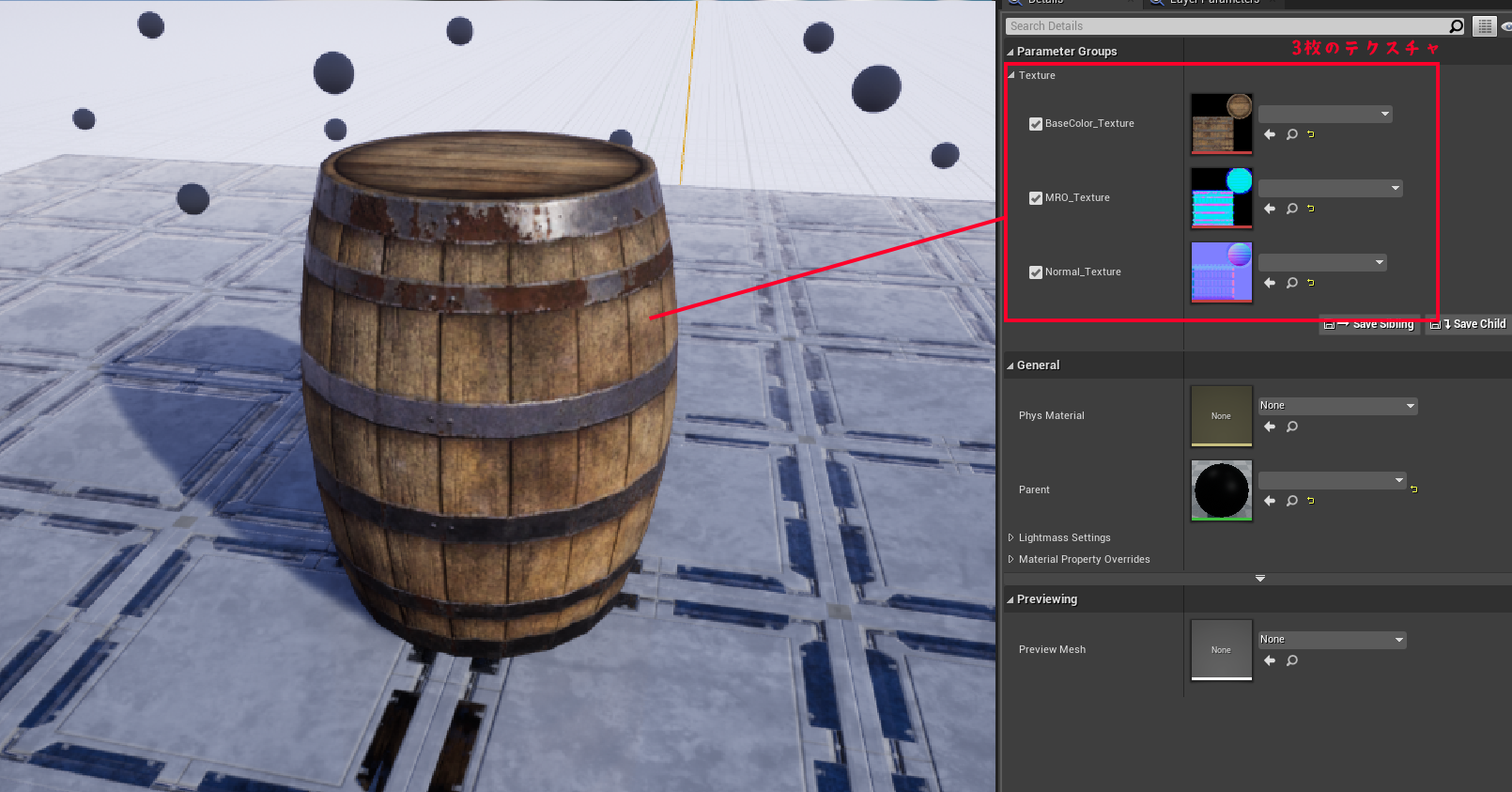
Task: Collapse the General section
Action: click(x=1011, y=365)
